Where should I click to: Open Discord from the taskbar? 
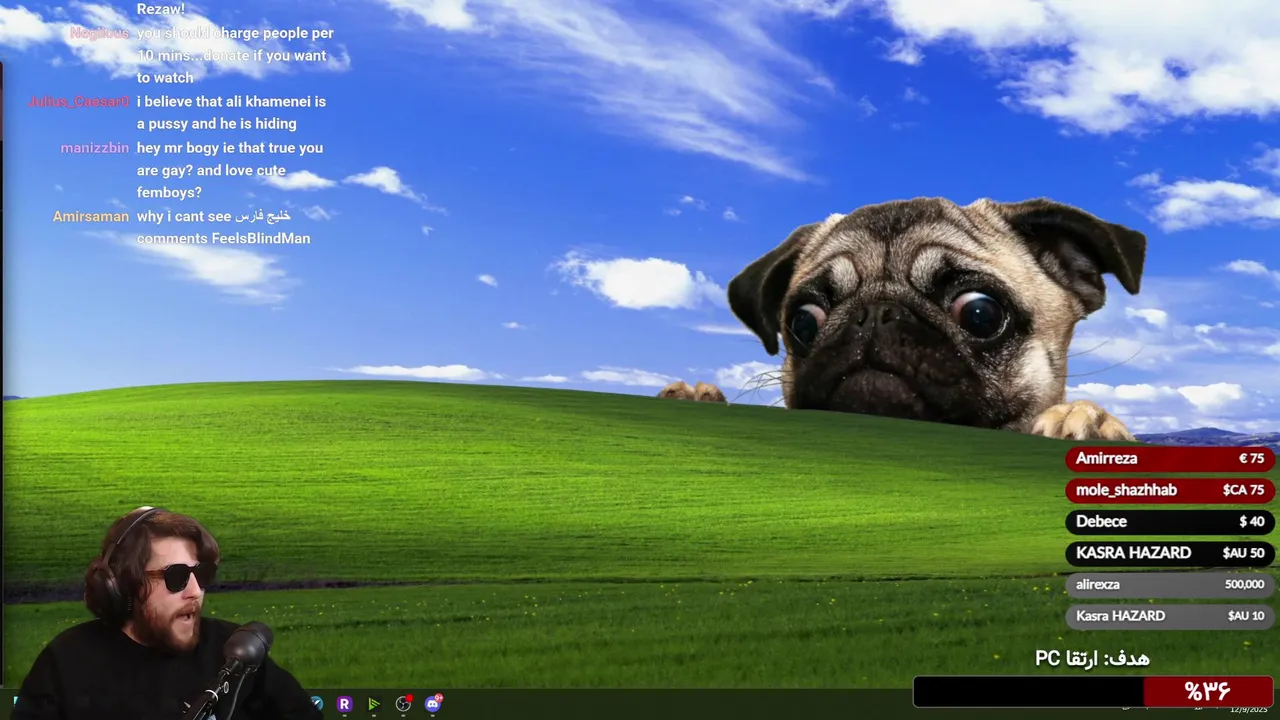point(433,704)
